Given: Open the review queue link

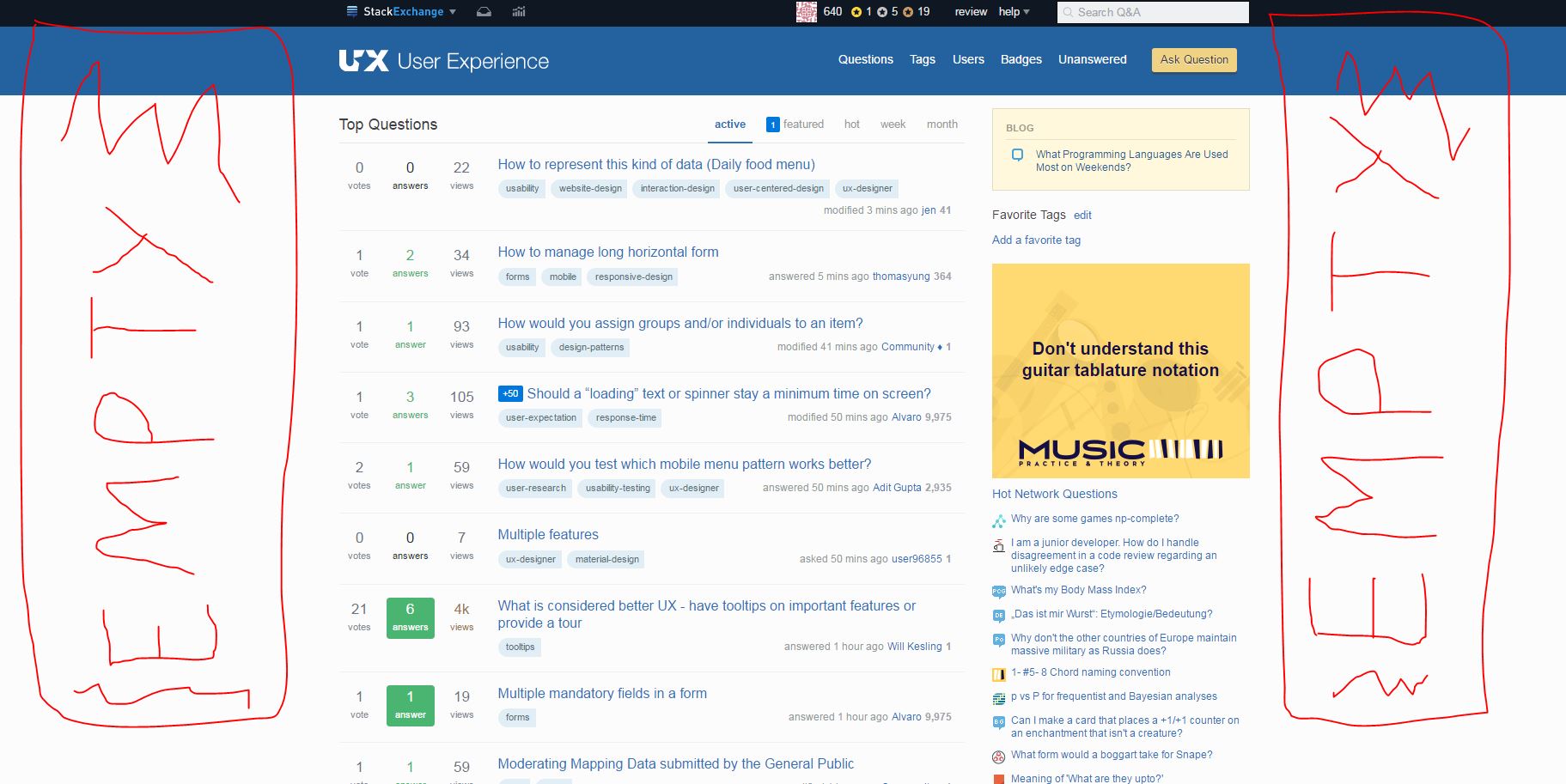Looking at the screenshot, I should 971,12.
